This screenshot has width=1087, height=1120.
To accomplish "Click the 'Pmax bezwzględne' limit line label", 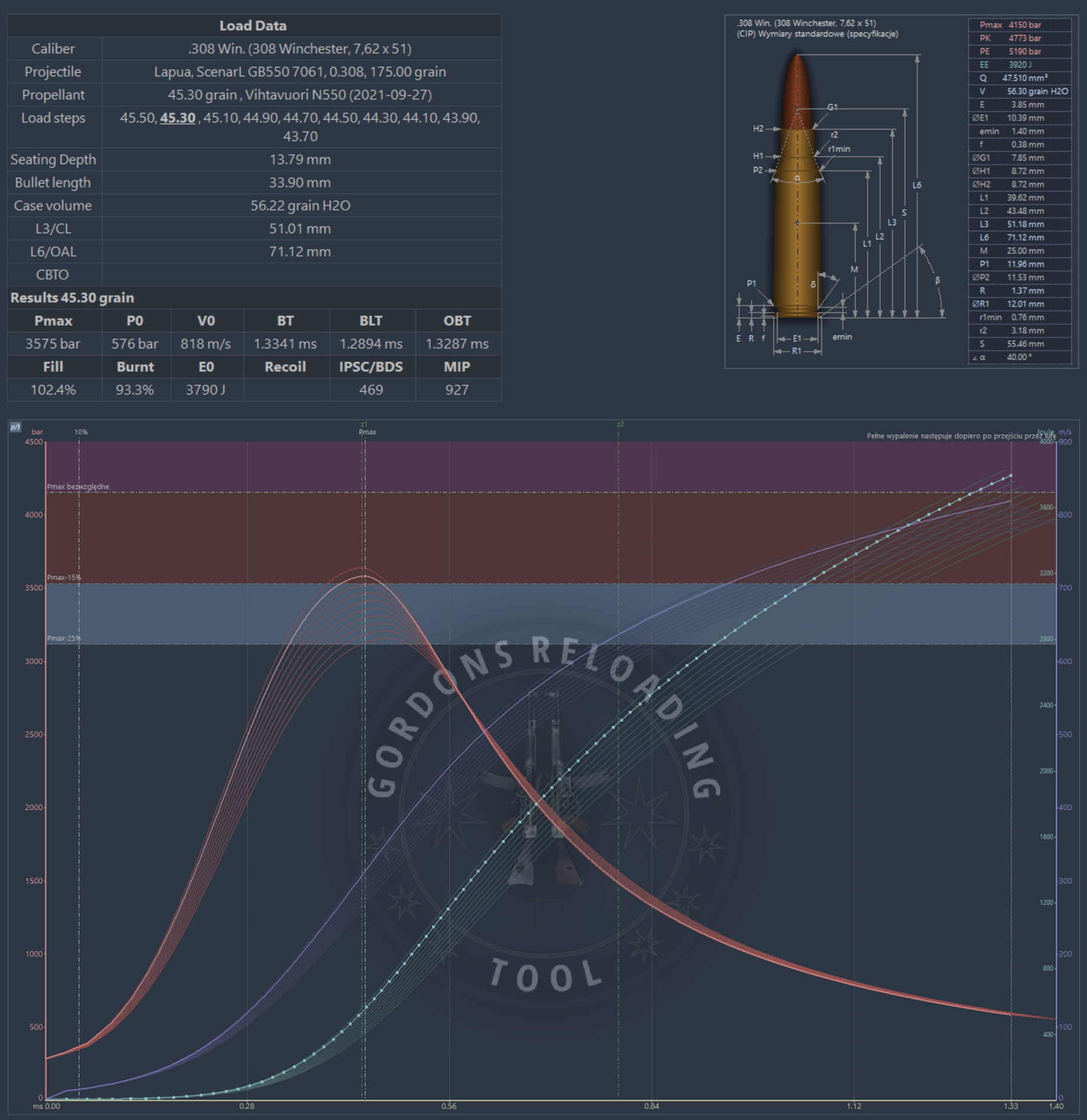I will coord(78,487).
